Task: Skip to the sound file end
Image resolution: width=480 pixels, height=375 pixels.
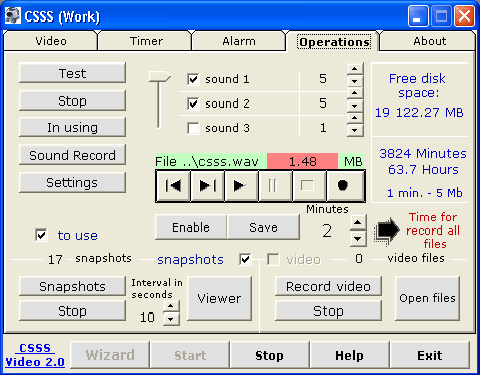Action: point(207,186)
